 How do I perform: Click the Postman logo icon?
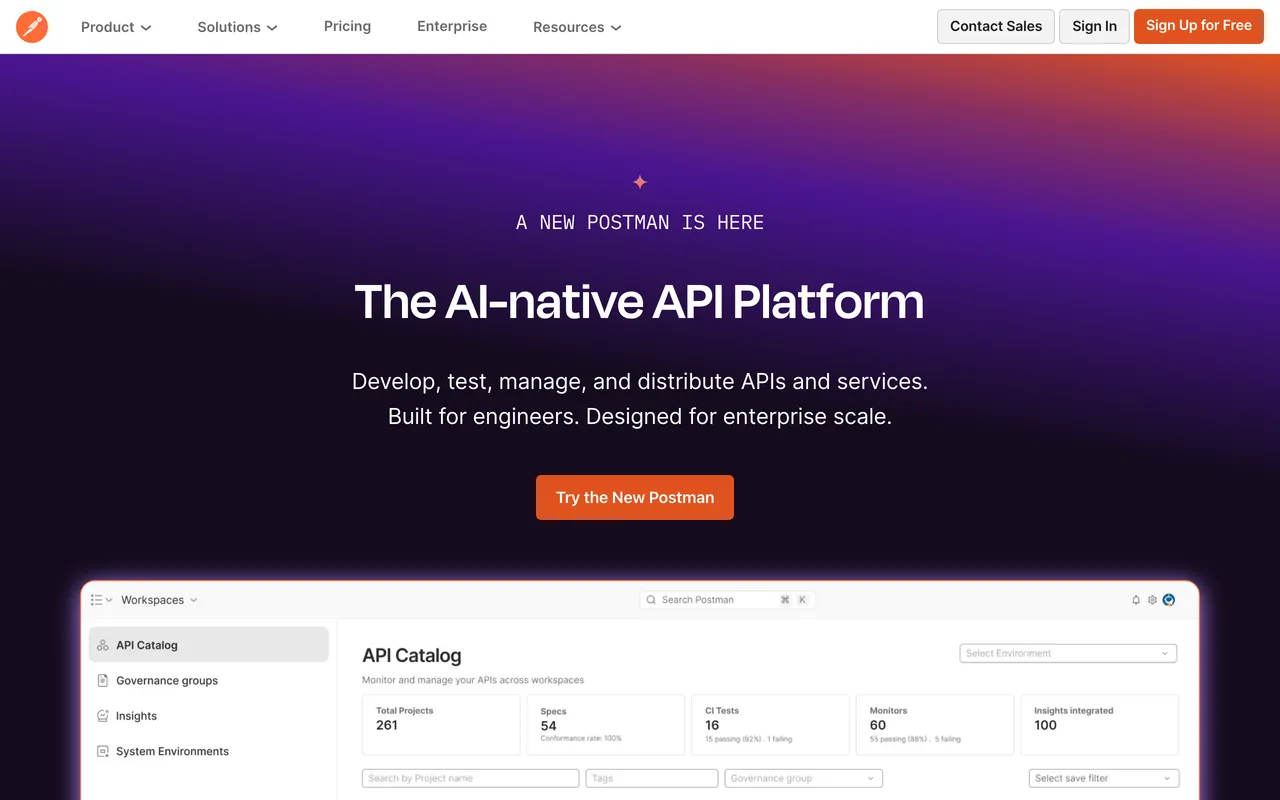coord(32,27)
